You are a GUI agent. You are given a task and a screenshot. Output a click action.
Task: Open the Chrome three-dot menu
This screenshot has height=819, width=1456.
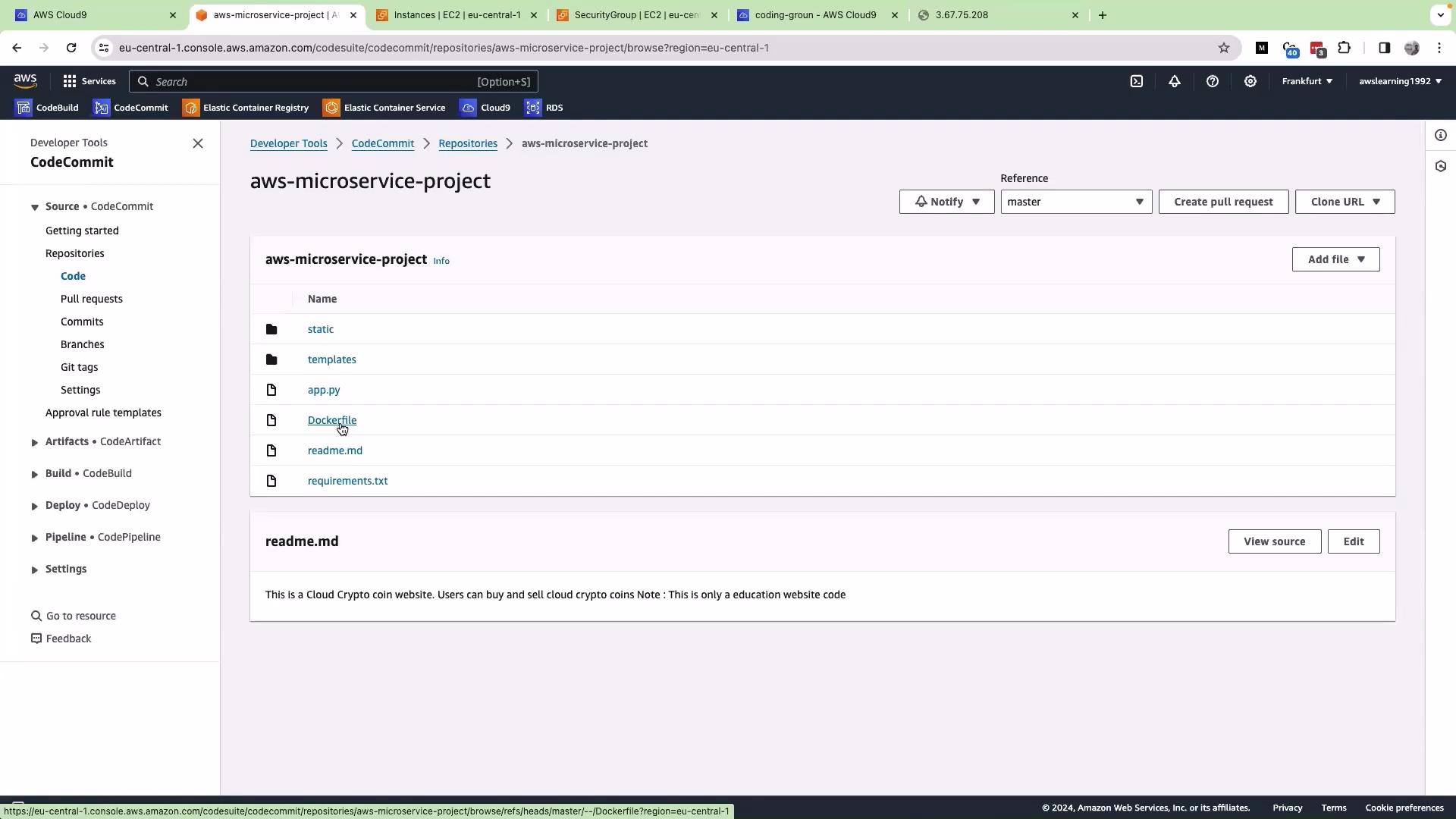(1439, 48)
